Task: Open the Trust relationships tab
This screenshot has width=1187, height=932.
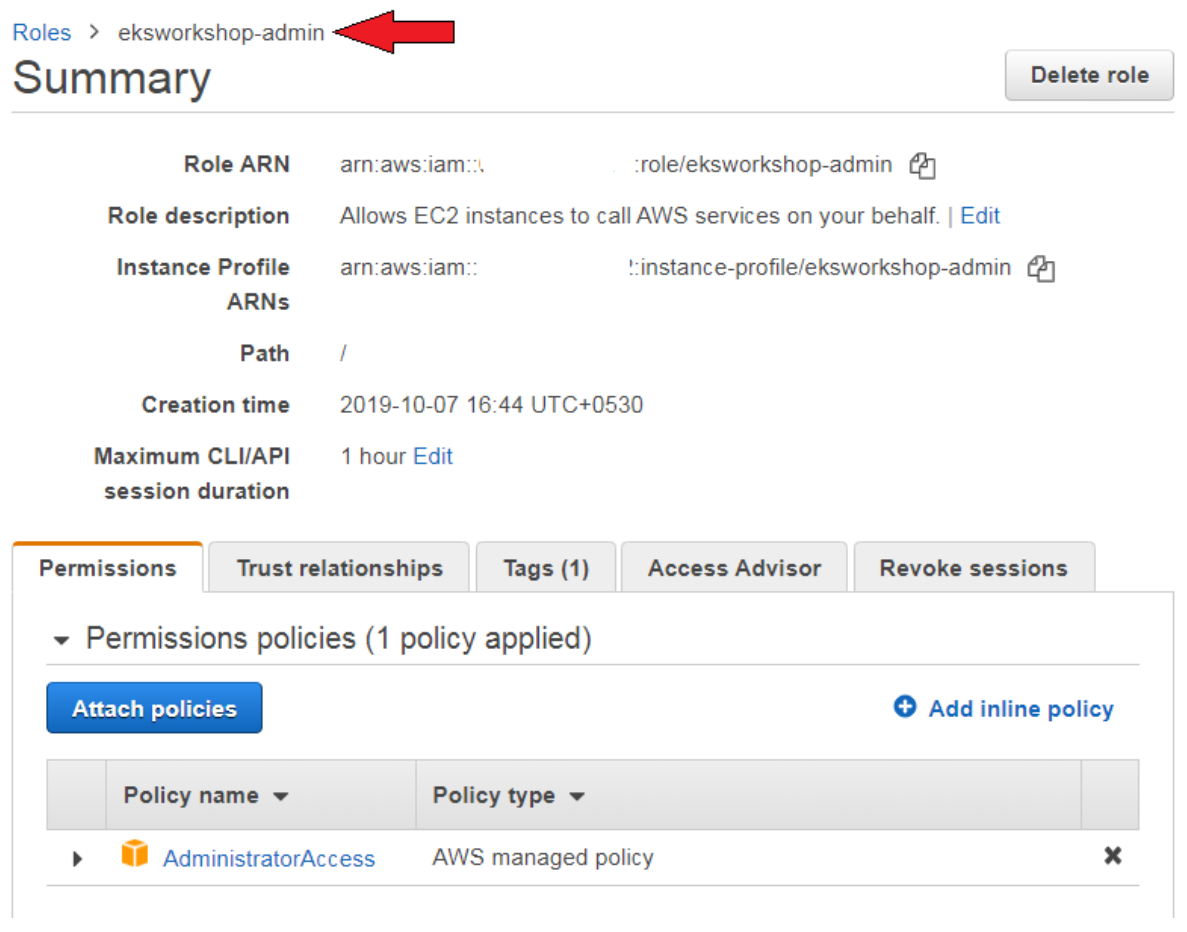Action: [339, 567]
